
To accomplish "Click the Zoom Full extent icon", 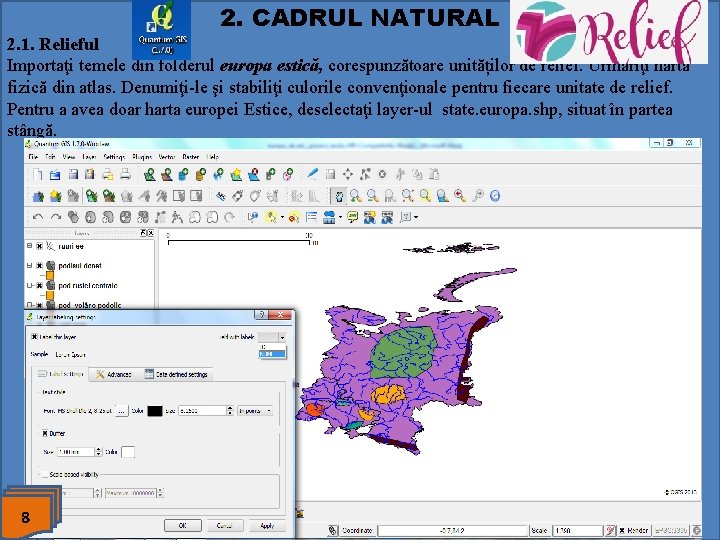I will click(408, 196).
